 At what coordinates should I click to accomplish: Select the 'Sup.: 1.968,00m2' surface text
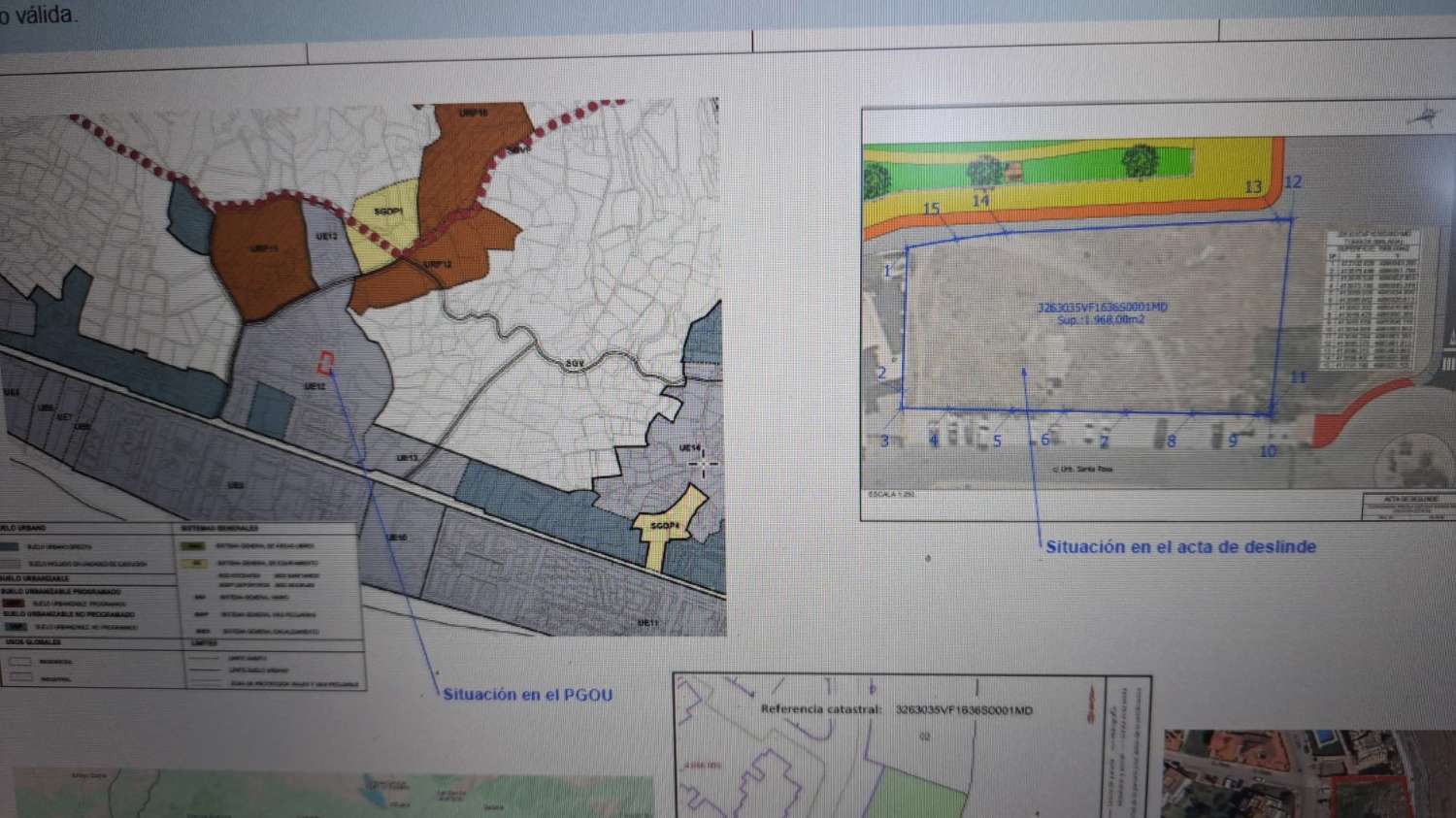(x=1101, y=319)
